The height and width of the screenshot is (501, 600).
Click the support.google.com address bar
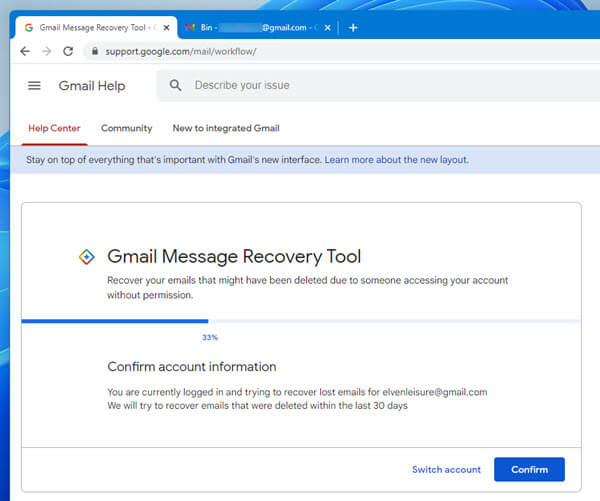pos(344,51)
